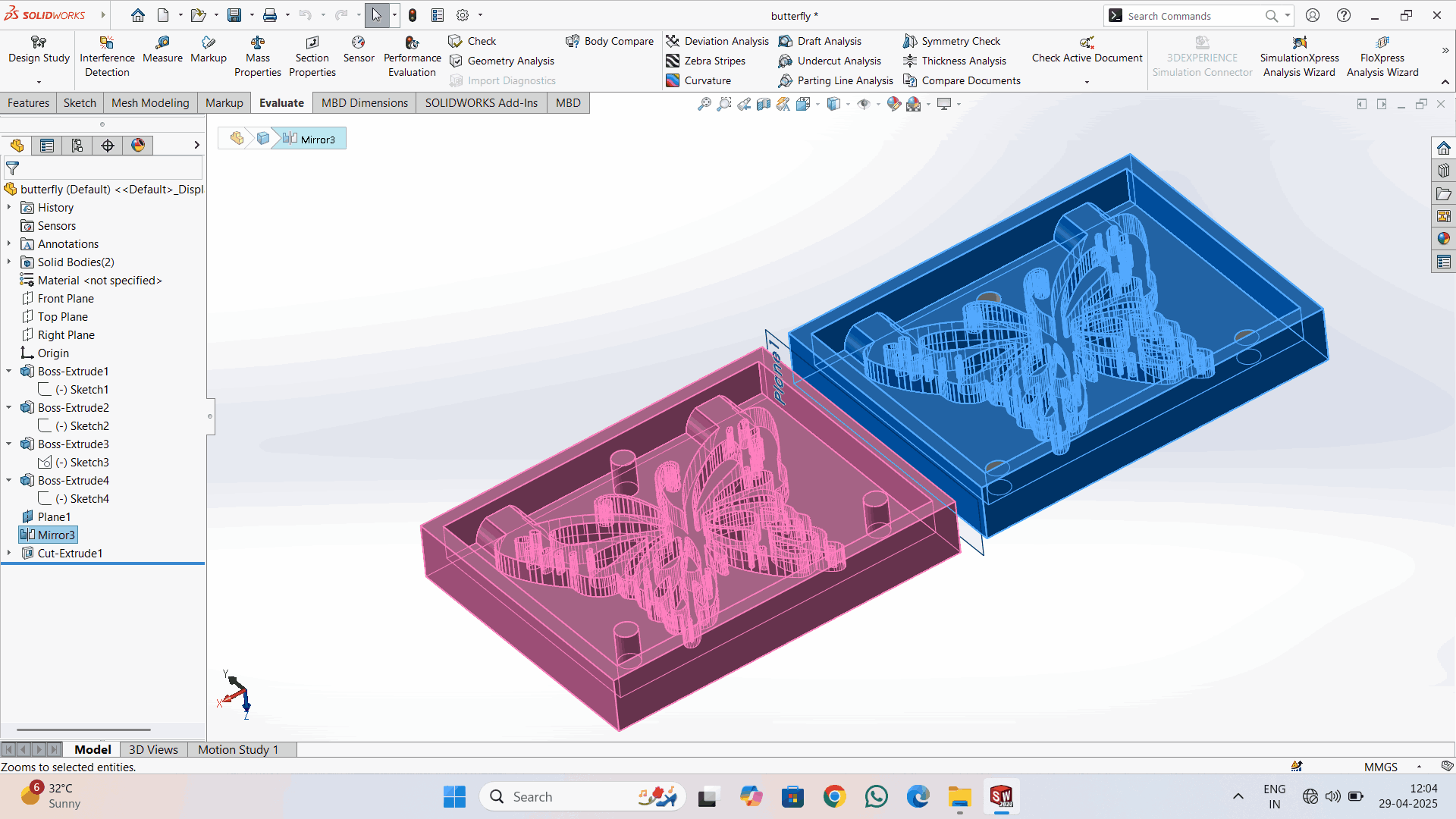Click the Check tool
Screen dimensions: 1456x819
click(472, 41)
